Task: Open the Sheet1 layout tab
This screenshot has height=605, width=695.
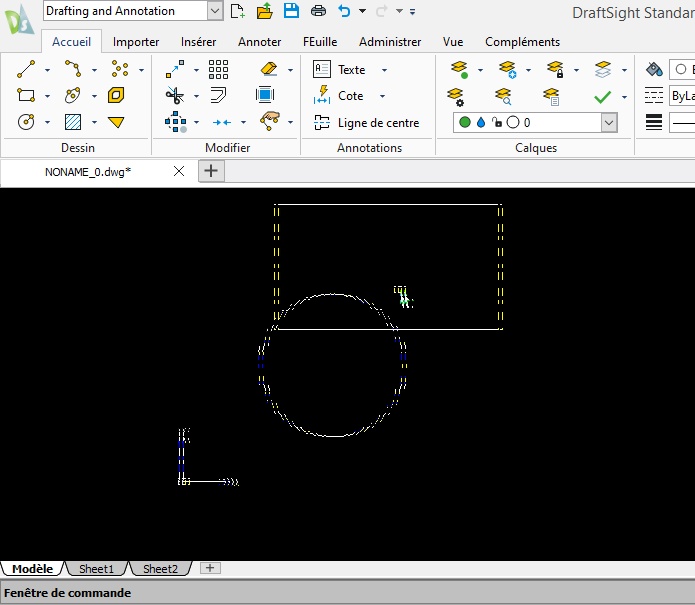Action: coord(96,569)
